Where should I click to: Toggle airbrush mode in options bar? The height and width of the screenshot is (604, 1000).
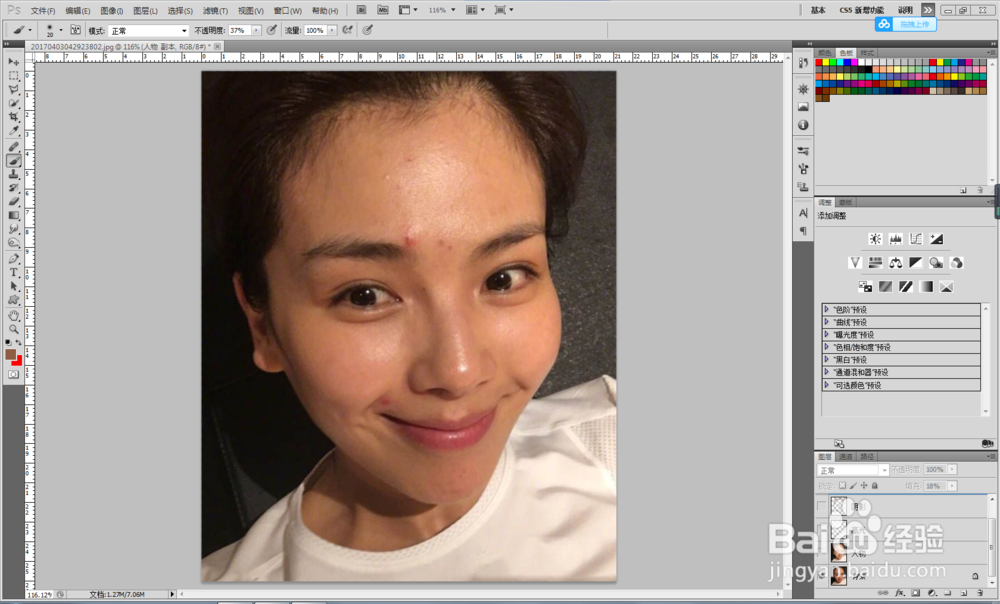348,30
